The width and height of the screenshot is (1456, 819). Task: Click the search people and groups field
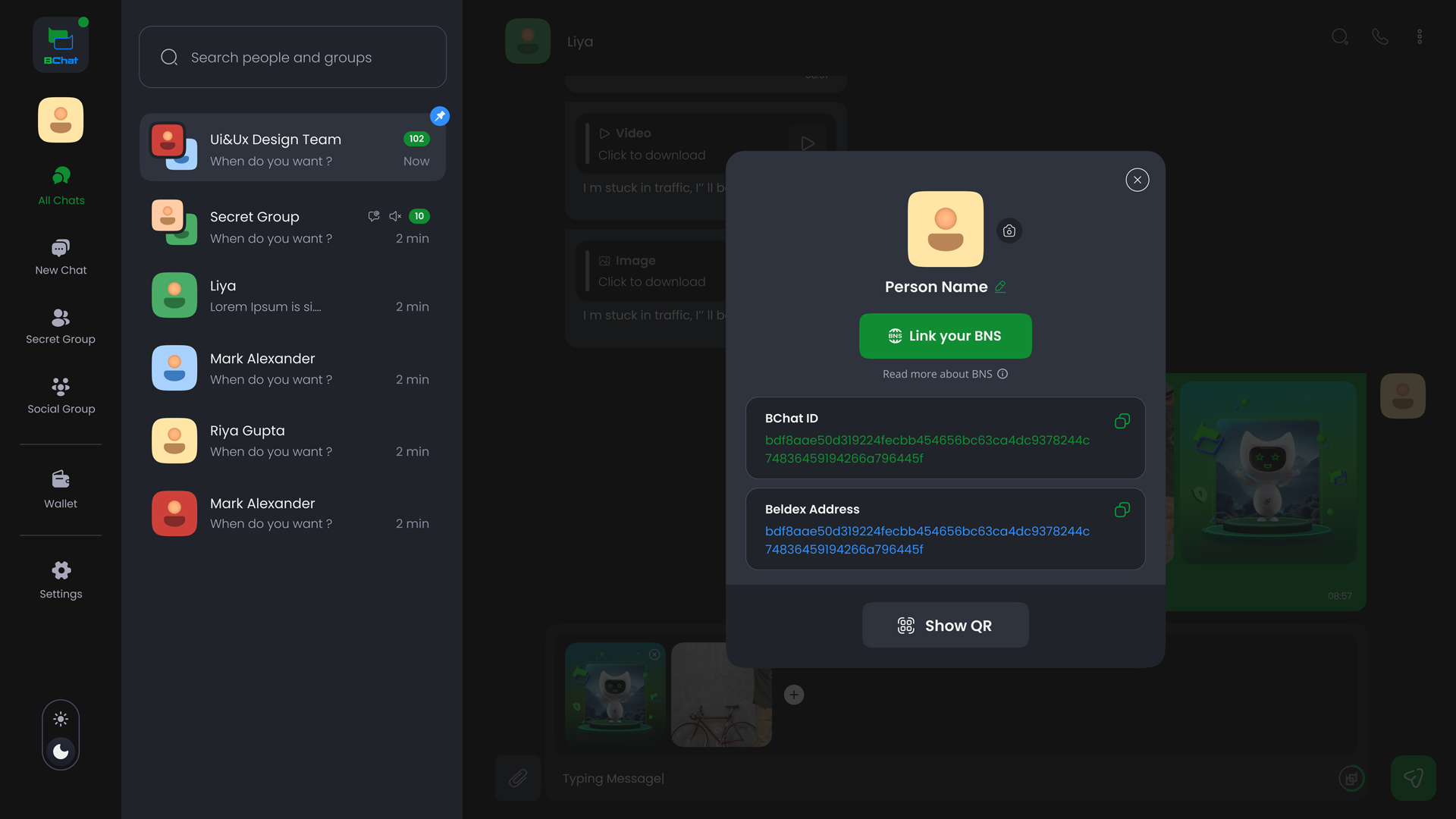pyautogui.click(x=293, y=58)
